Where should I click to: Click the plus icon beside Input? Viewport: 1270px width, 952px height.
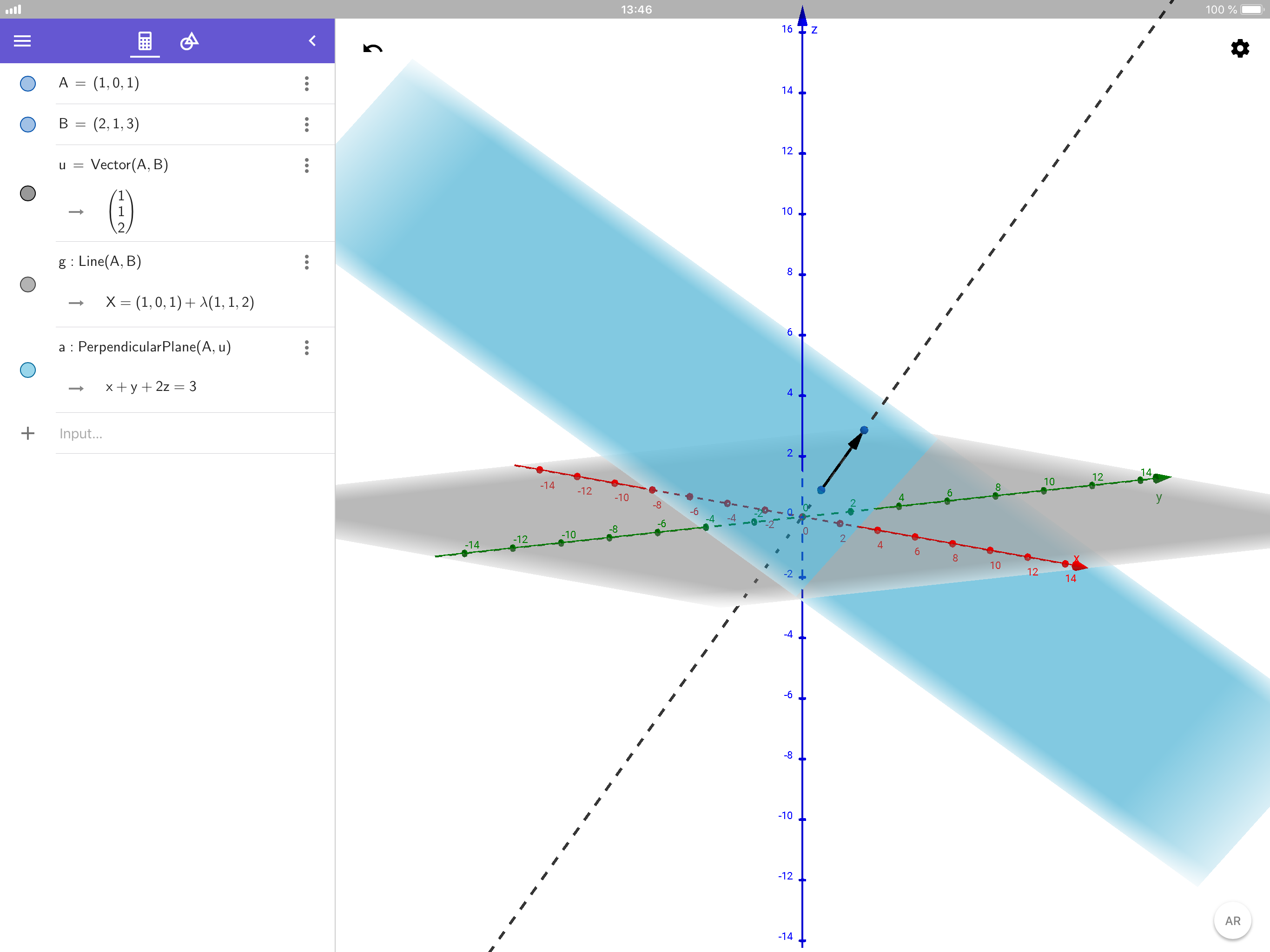tap(27, 433)
